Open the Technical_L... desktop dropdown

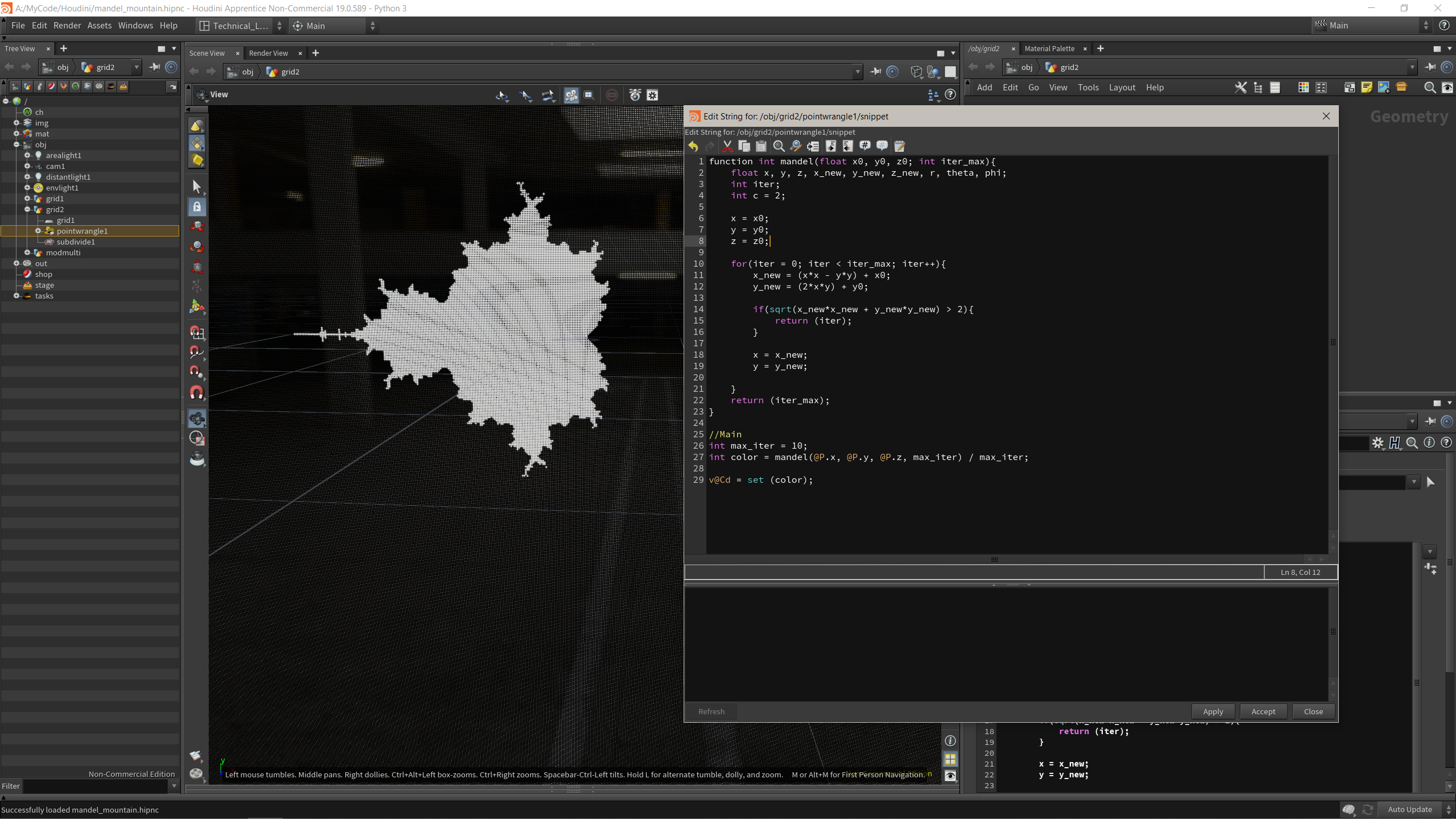(x=241, y=26)
